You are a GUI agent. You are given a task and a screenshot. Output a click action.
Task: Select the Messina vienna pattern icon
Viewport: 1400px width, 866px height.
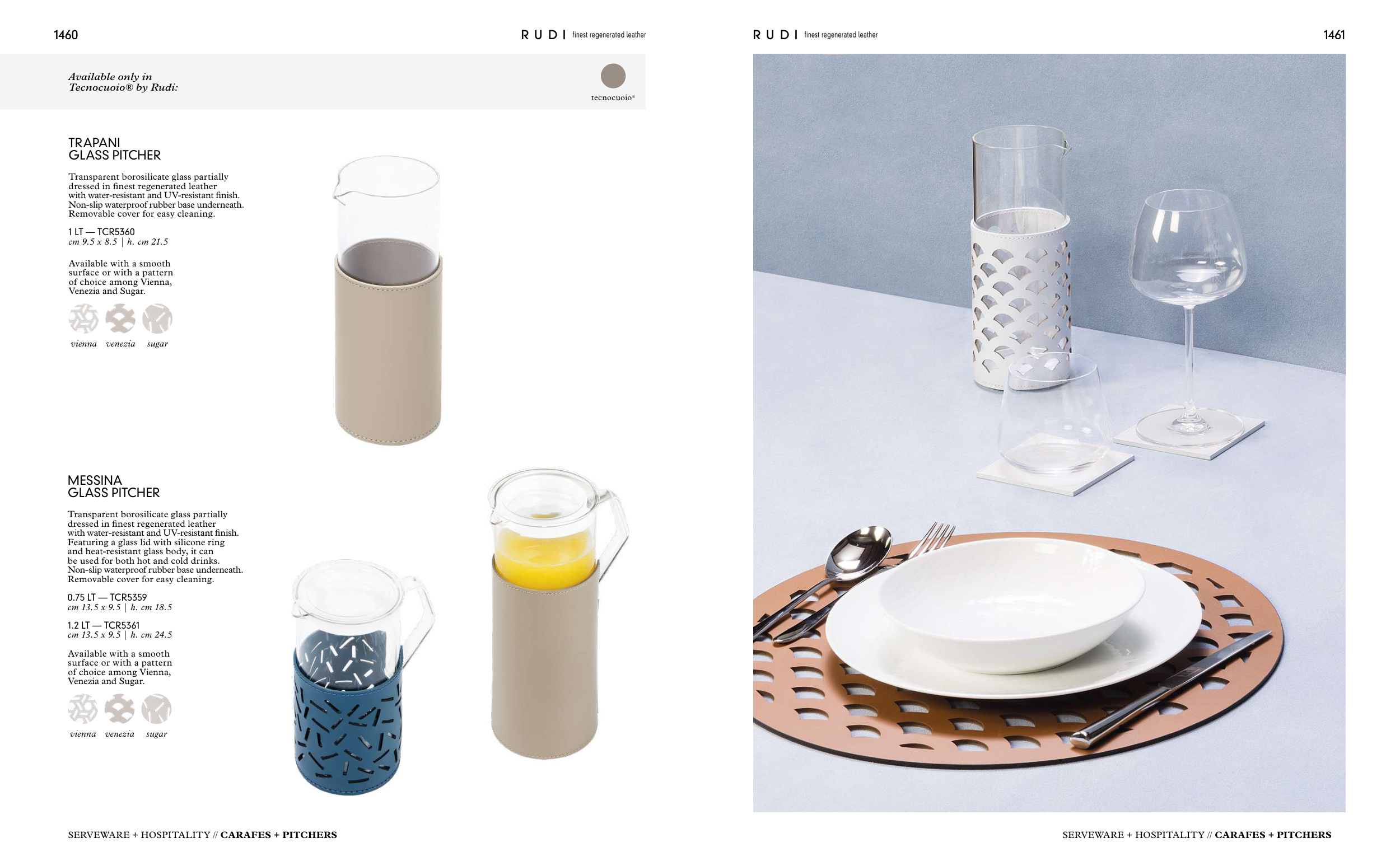[82, 709]
